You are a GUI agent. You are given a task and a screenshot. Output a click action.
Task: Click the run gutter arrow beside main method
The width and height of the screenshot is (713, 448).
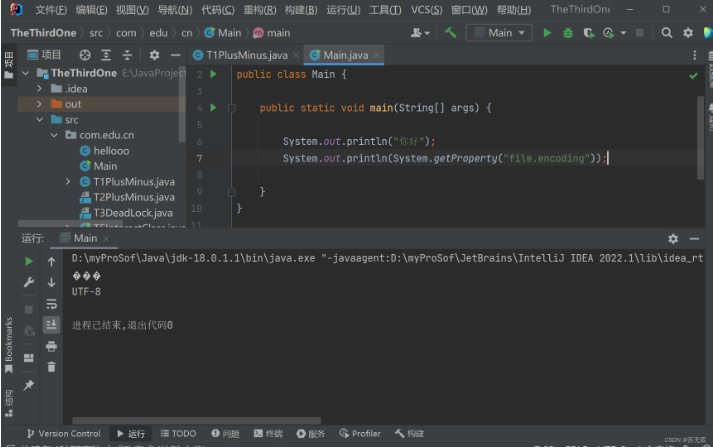[213, 107]
